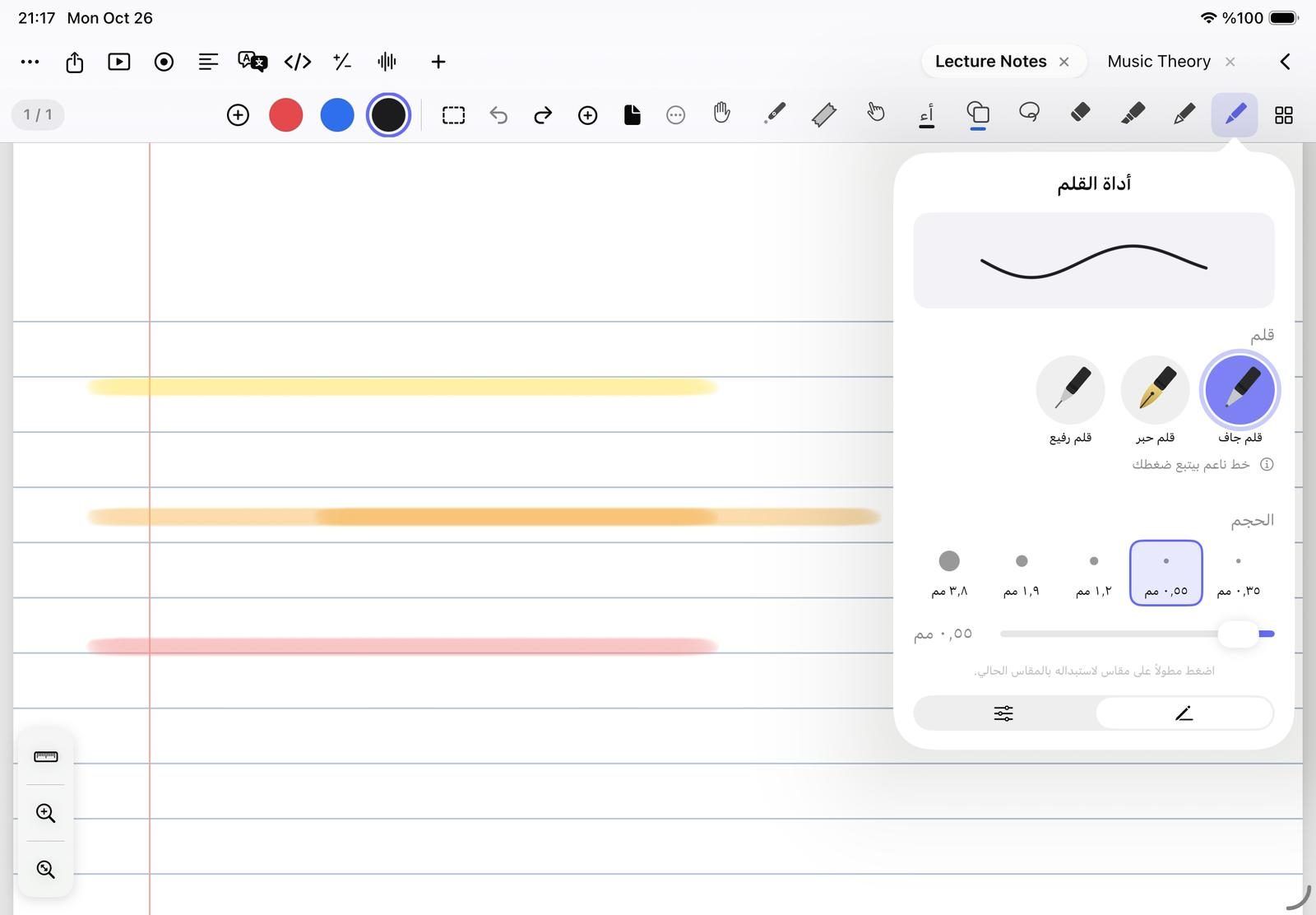The height and width of the screenshot is (915, 1316).
Task: Tap the share icon
Action: tap(75, 62)
